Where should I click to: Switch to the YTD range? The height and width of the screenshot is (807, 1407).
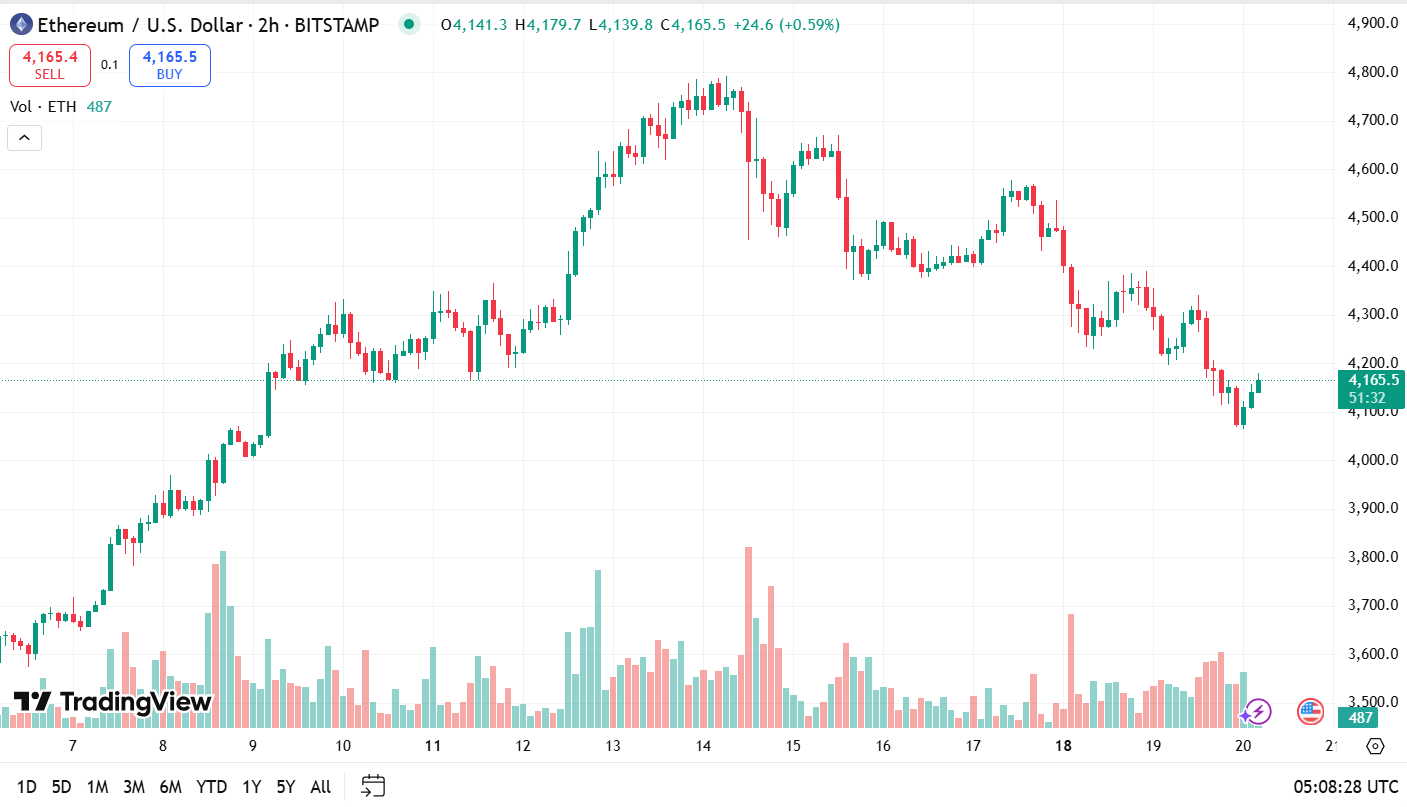tap(210, 787)
